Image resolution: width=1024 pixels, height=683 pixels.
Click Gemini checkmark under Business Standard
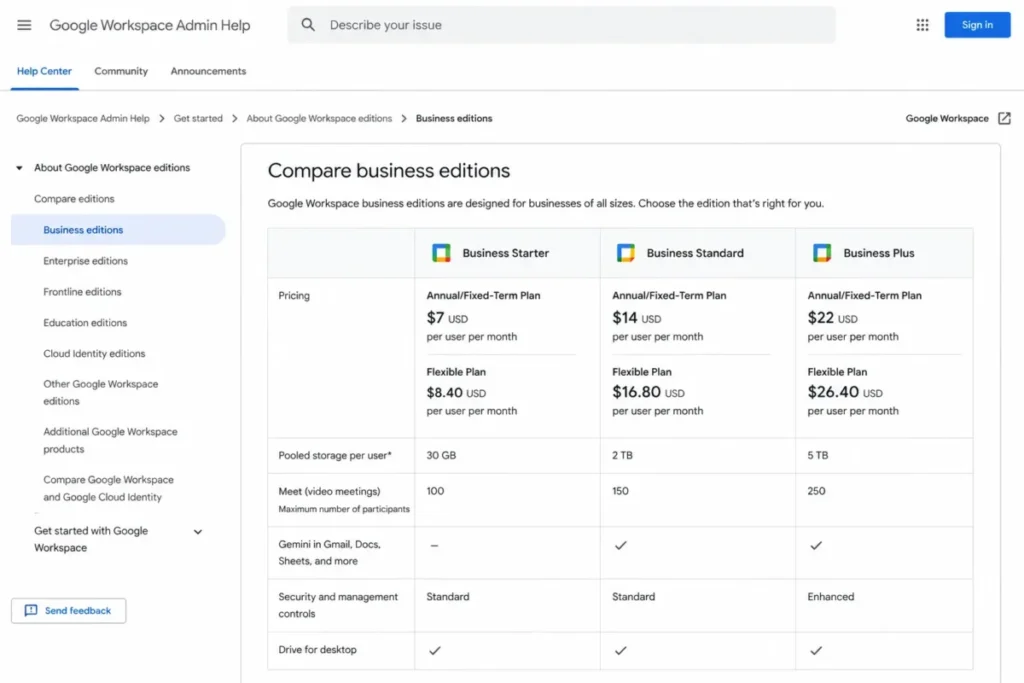(620, 545)
